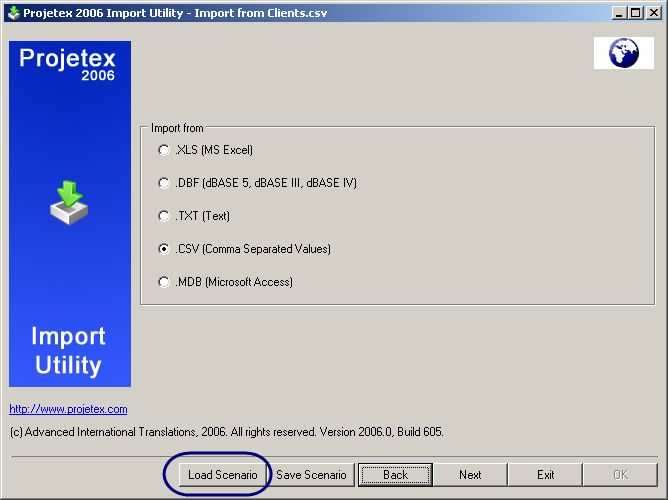Close the Import Utility window

tap(653, 12)
